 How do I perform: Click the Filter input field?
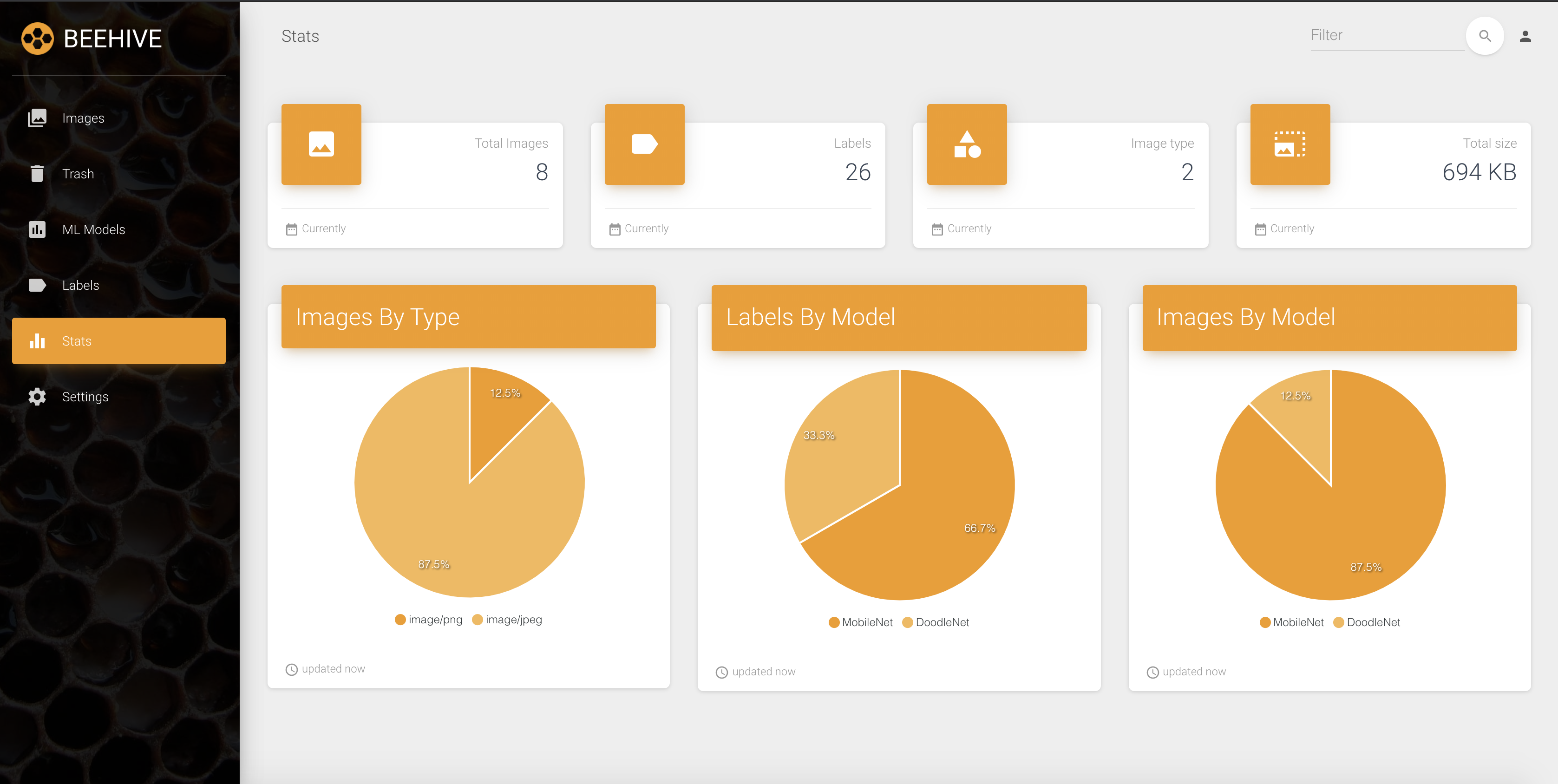[x=1385, y=35]
